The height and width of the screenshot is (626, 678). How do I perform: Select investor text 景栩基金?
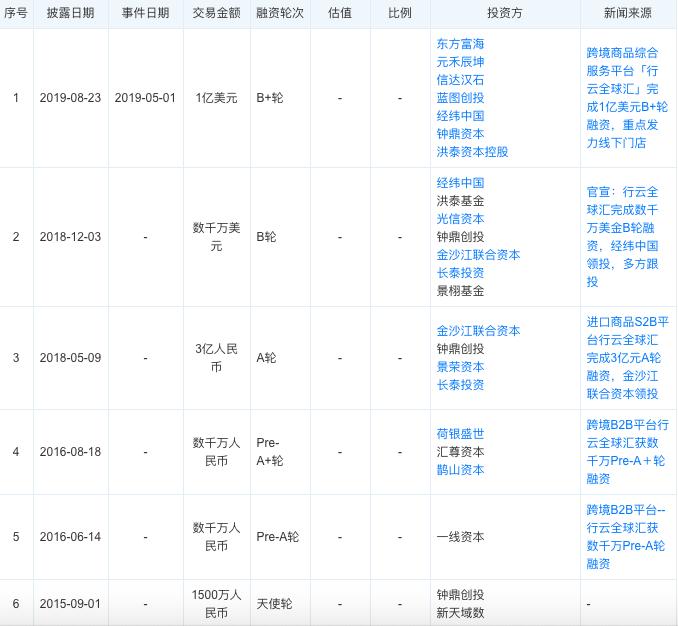pos(460,291)
